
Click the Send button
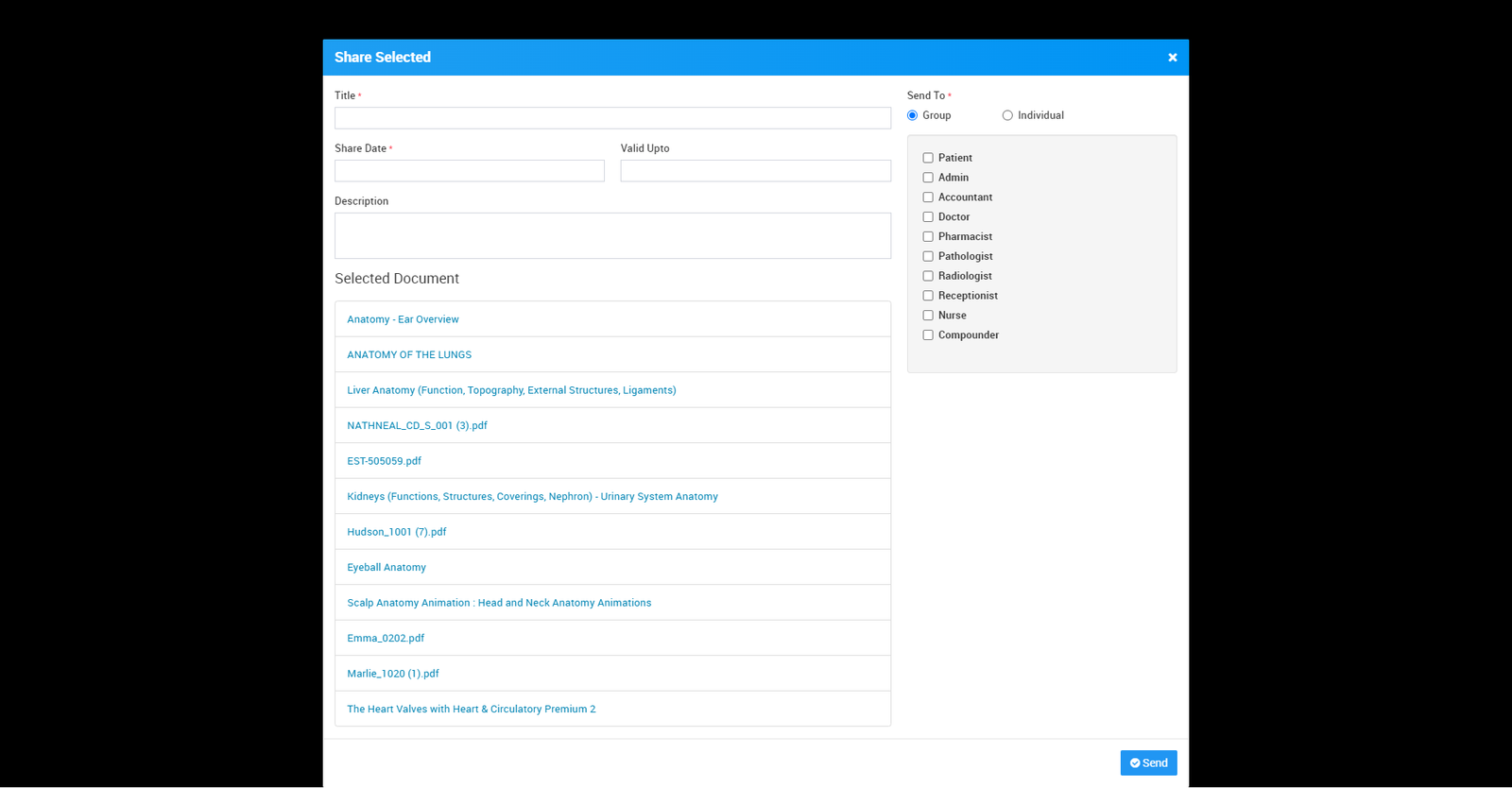tap(1148, 762)
